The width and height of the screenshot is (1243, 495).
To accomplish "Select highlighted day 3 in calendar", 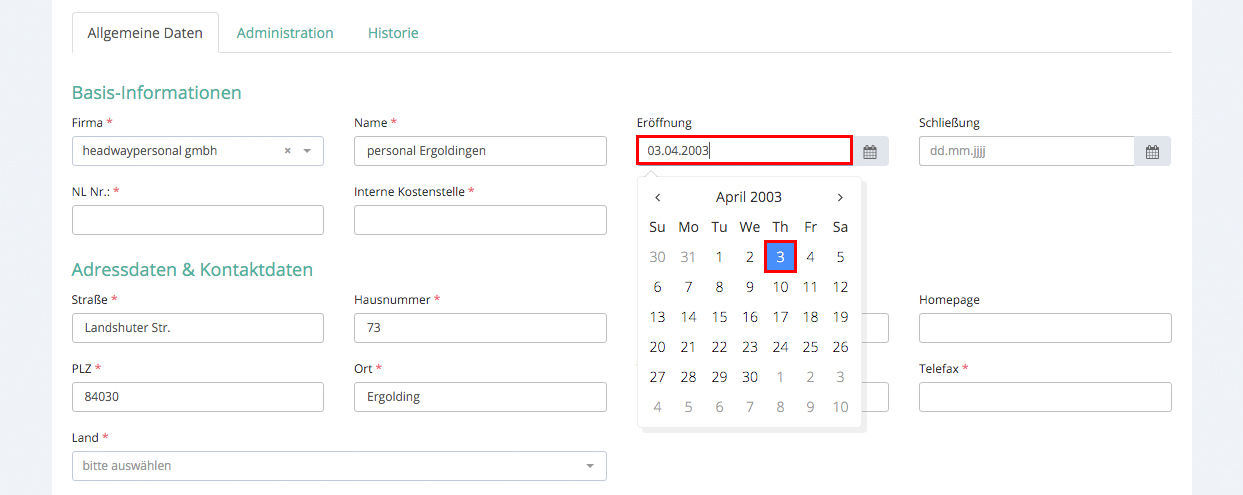I will tap(780, 257).
